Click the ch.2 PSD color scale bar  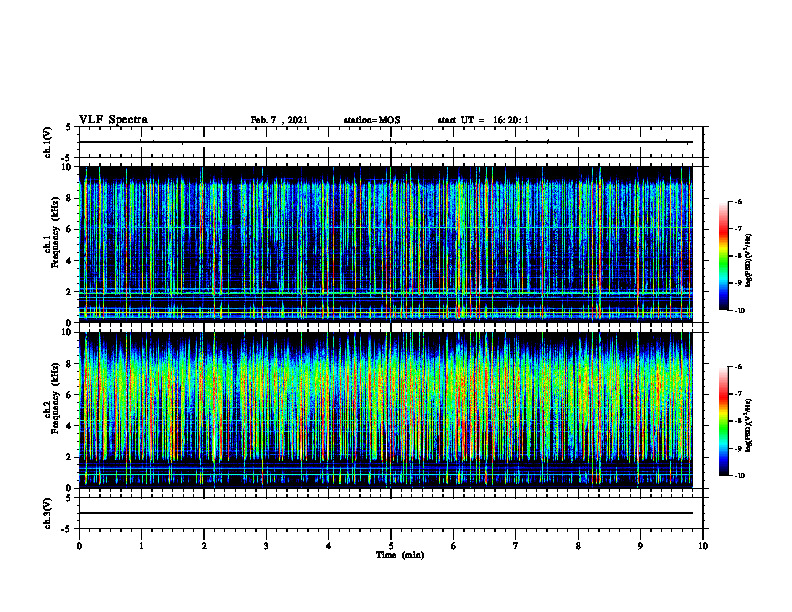(x=724, y=421)
